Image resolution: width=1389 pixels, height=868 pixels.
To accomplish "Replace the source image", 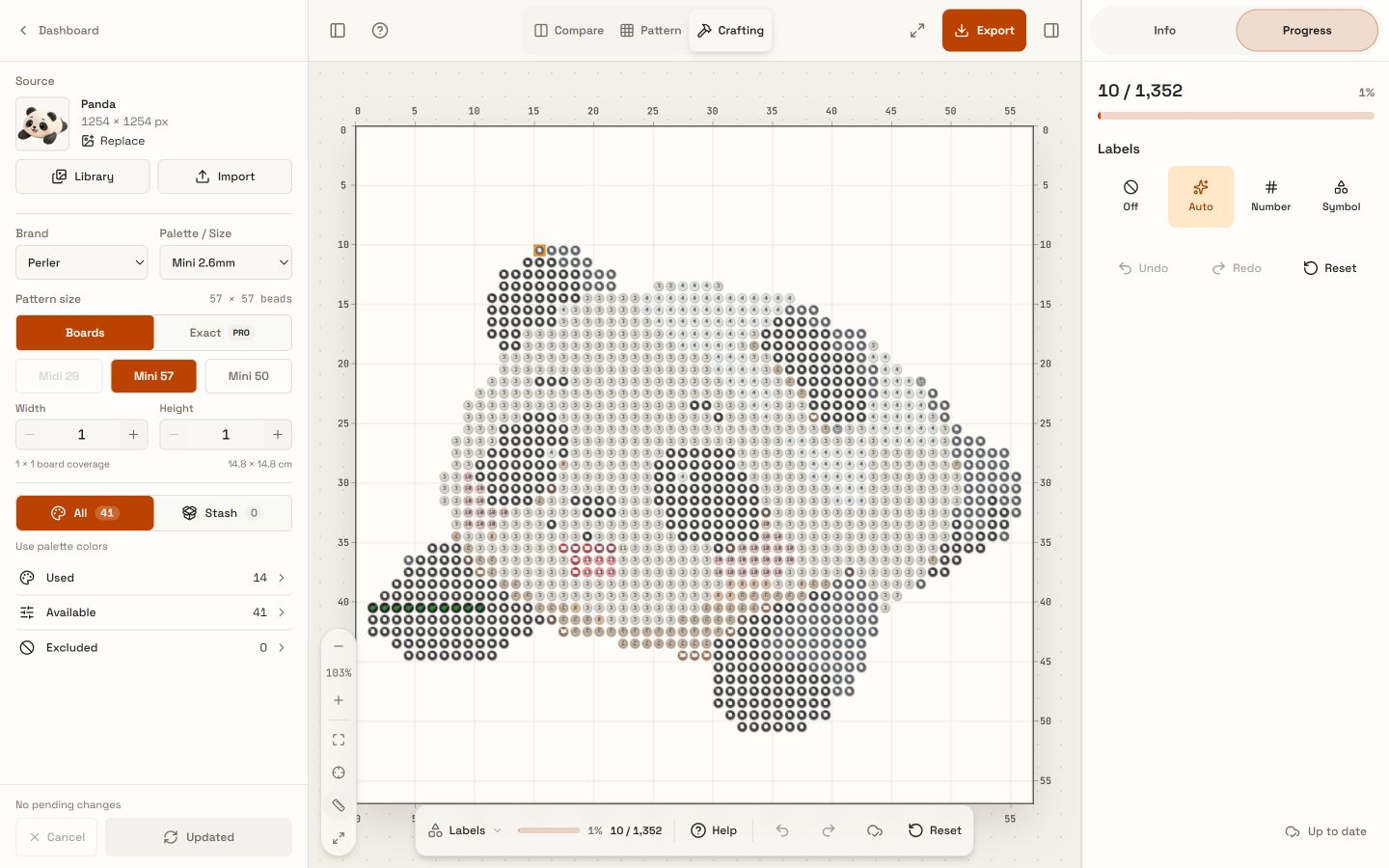I will coord(113,141).
